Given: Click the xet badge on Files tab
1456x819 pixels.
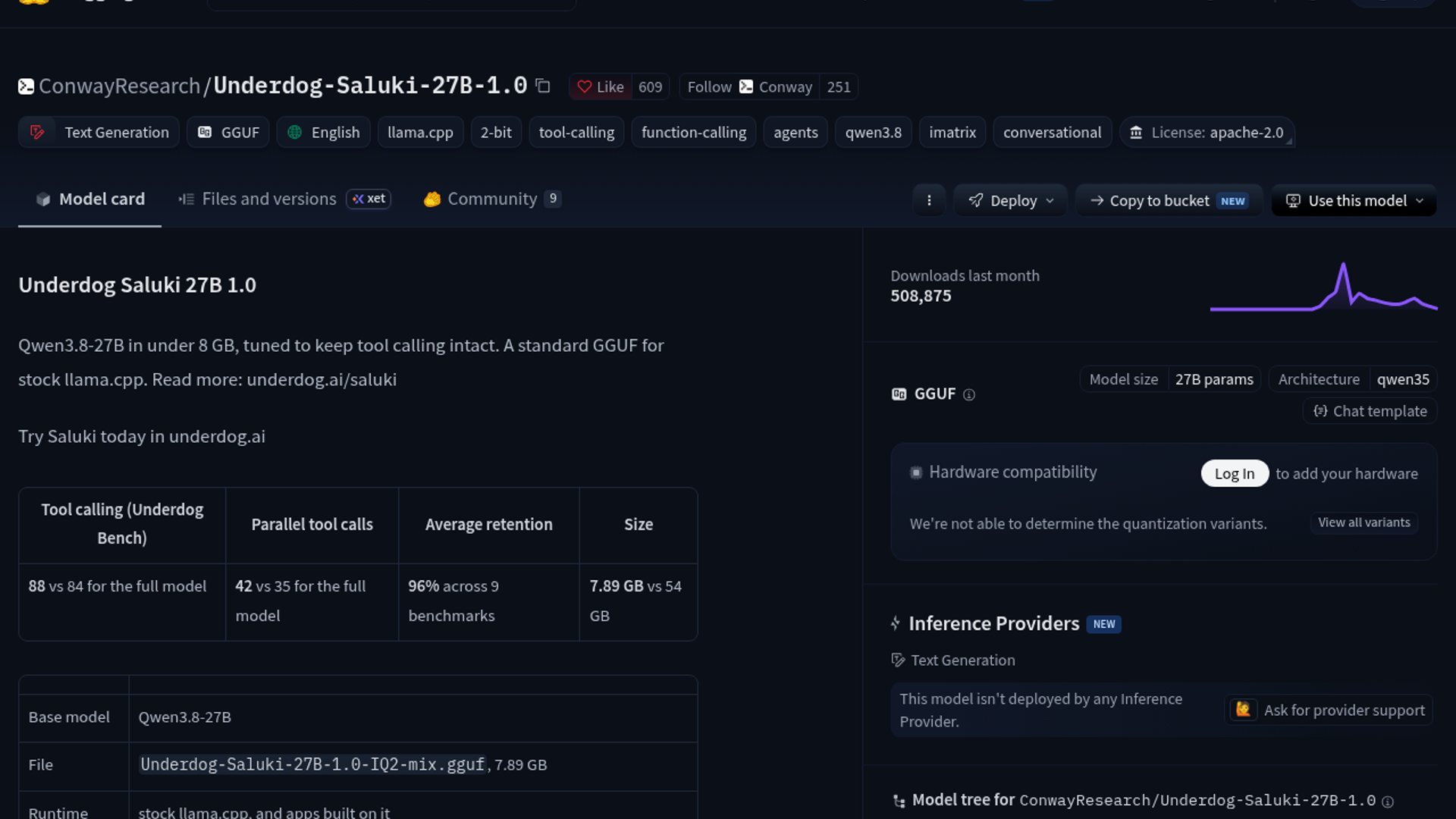Looking at the screenshot, I should [369, 199].
